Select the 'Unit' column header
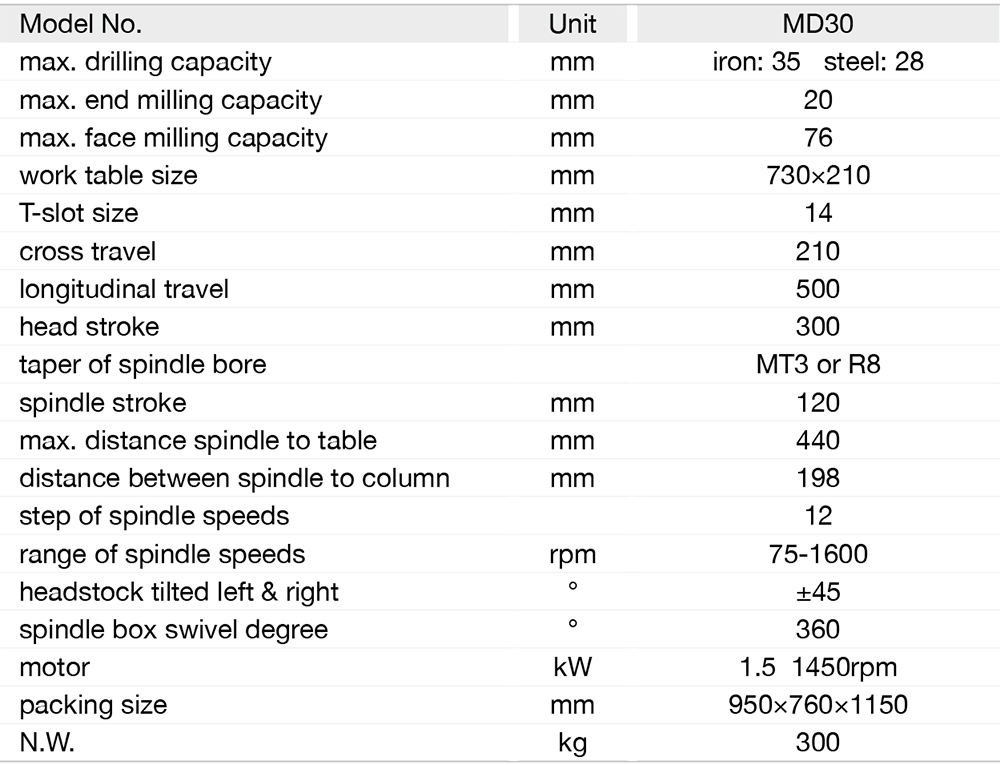The height and width of the screenshot is (765, 1000). pos(572,23)
